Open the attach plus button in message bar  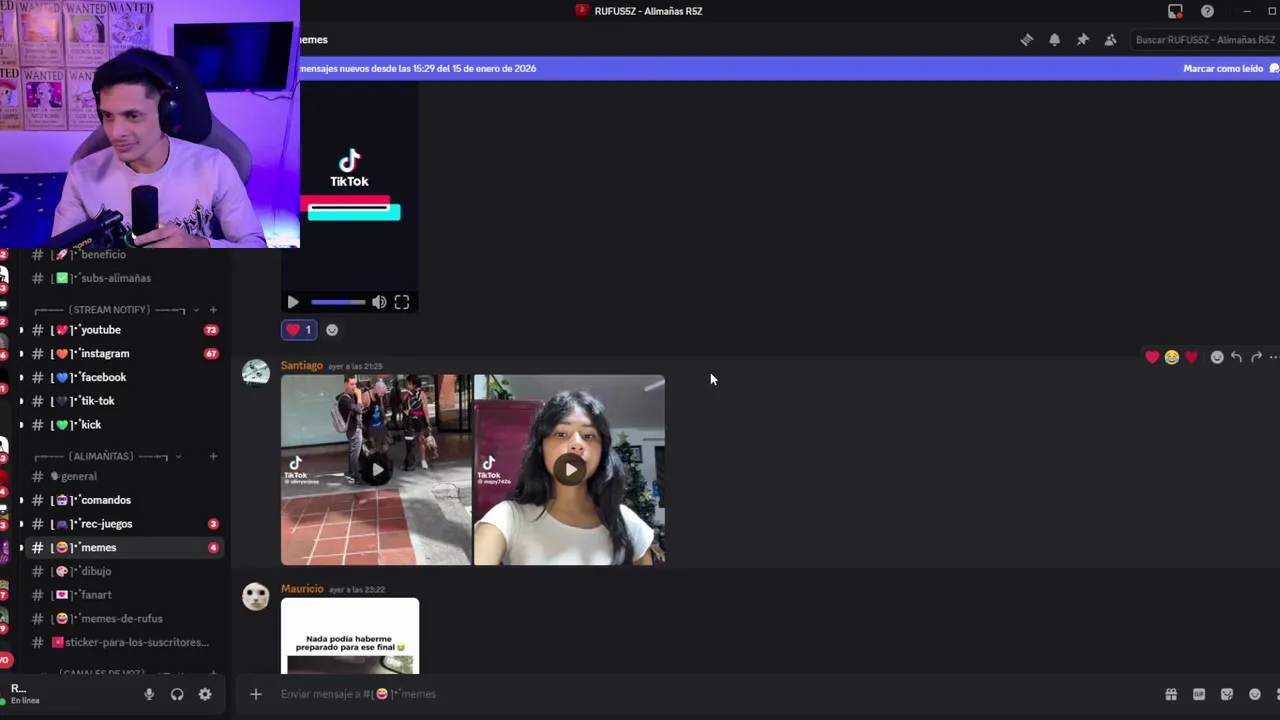256,694
